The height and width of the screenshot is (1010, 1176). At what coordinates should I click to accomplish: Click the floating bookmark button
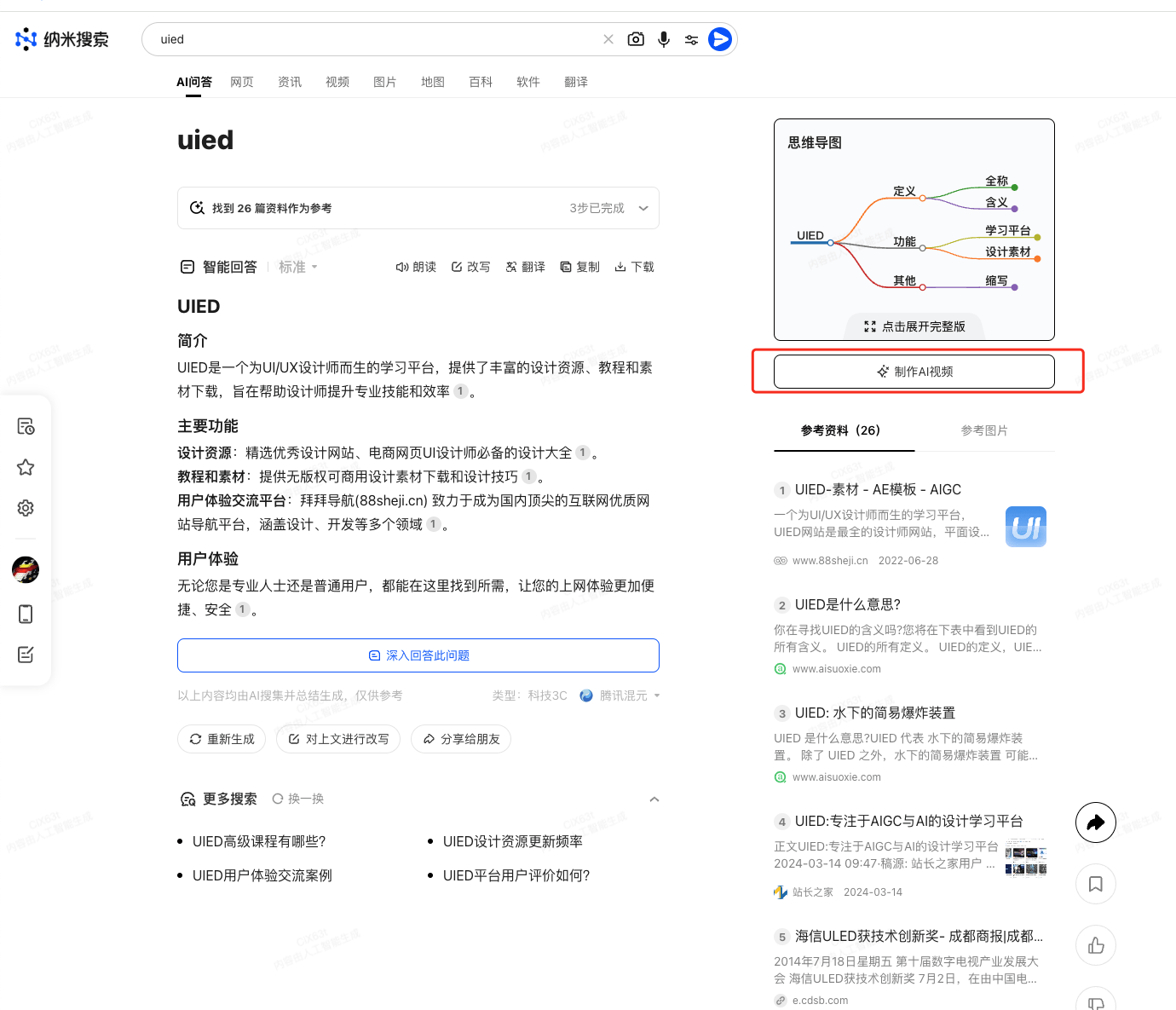[1096, 884]
